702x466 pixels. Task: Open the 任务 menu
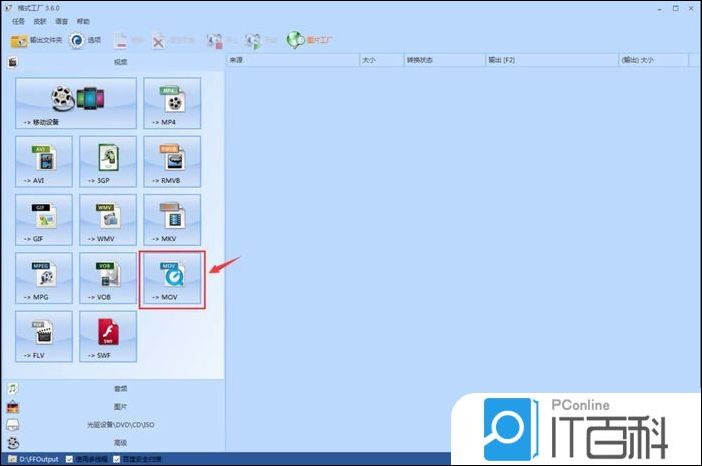click(18, 21)
